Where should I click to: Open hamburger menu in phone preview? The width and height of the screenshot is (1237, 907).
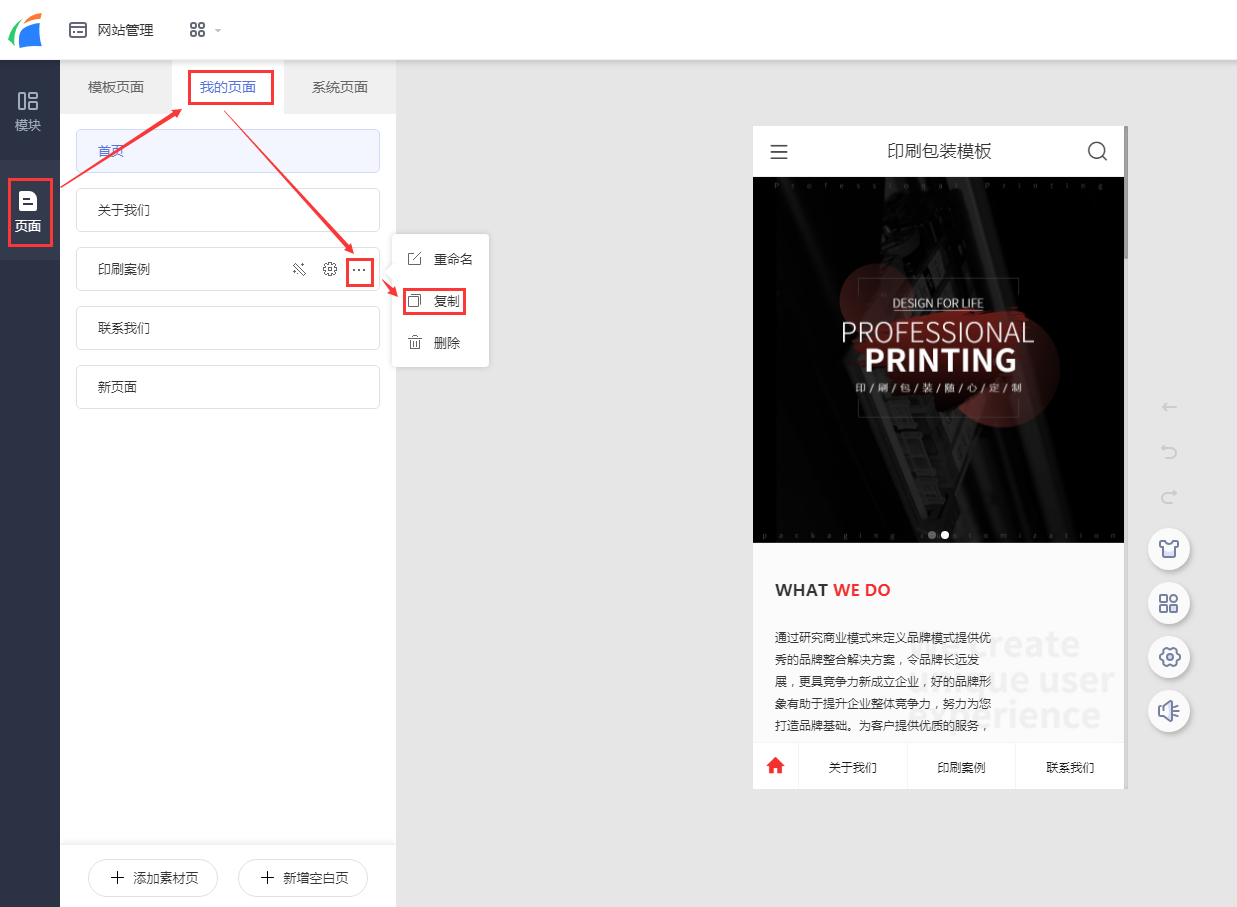coord(779,152)
